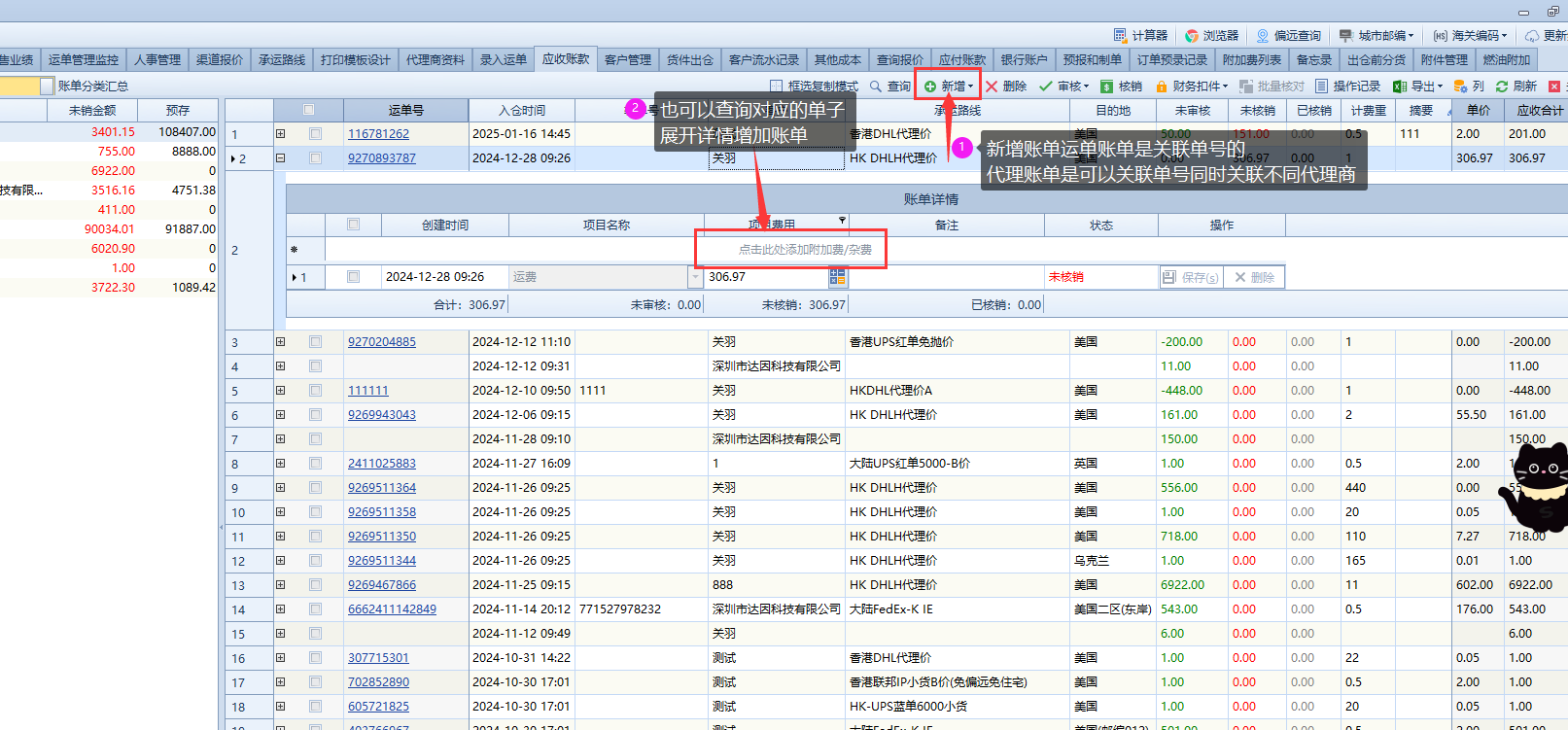Click the add surcharge row 点击此处添加附加费/杂费
Image resolution: width=1568 pixels, height=730 pixels.
pos(804,250)
